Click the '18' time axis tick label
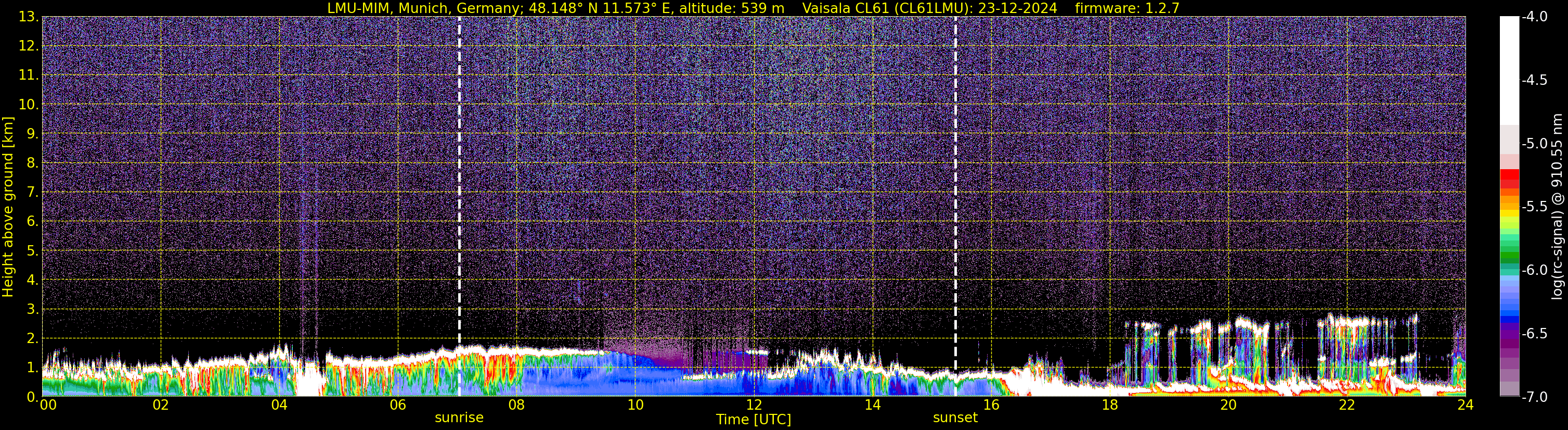Viewport: 1568px width, 430px height. tap(1110, 405)
